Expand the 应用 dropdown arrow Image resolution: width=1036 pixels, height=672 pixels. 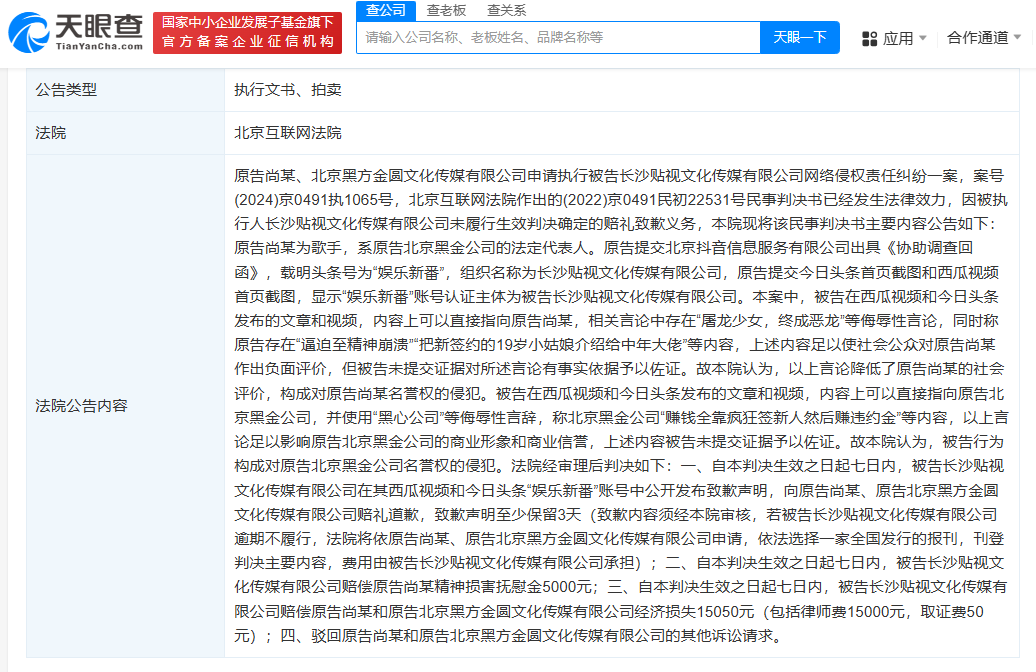pos(923,38)
